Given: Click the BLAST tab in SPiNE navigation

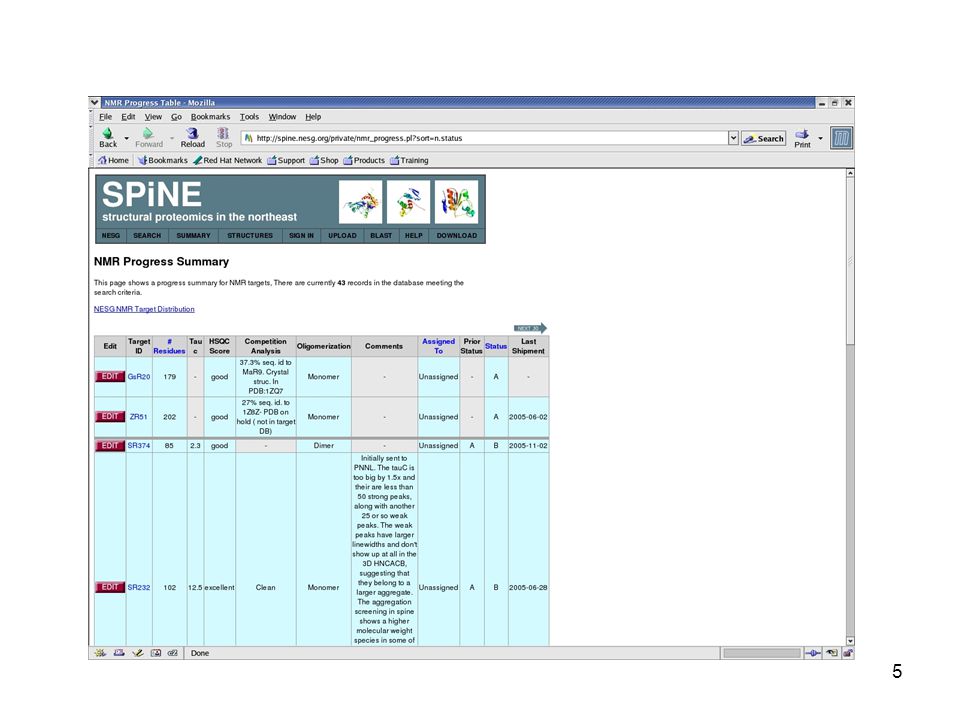Looking at the screenshot, I should point(381,236).
